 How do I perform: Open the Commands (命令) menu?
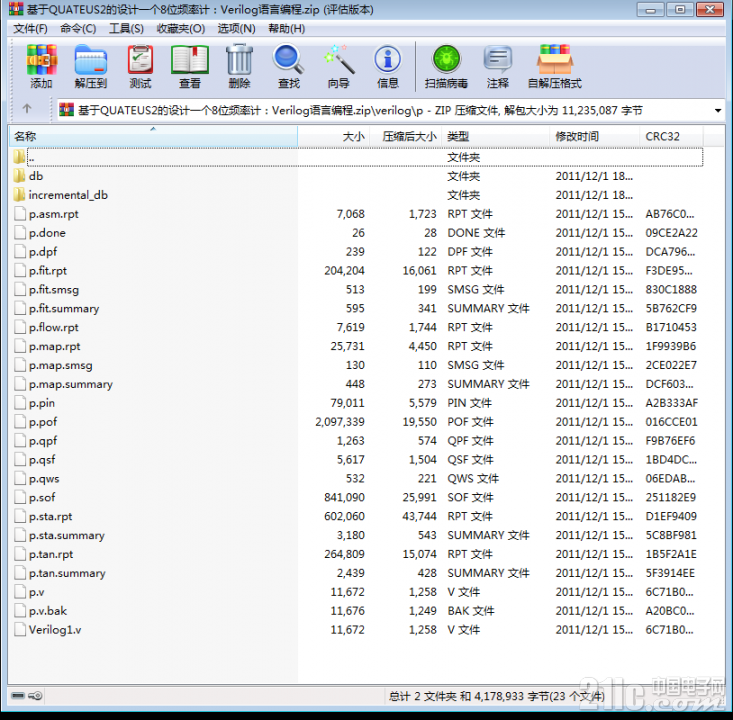tap(78, 29)
